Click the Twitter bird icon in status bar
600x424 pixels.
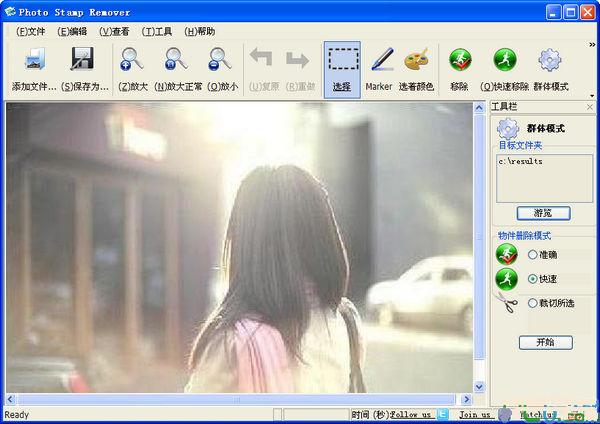(443, 414)
